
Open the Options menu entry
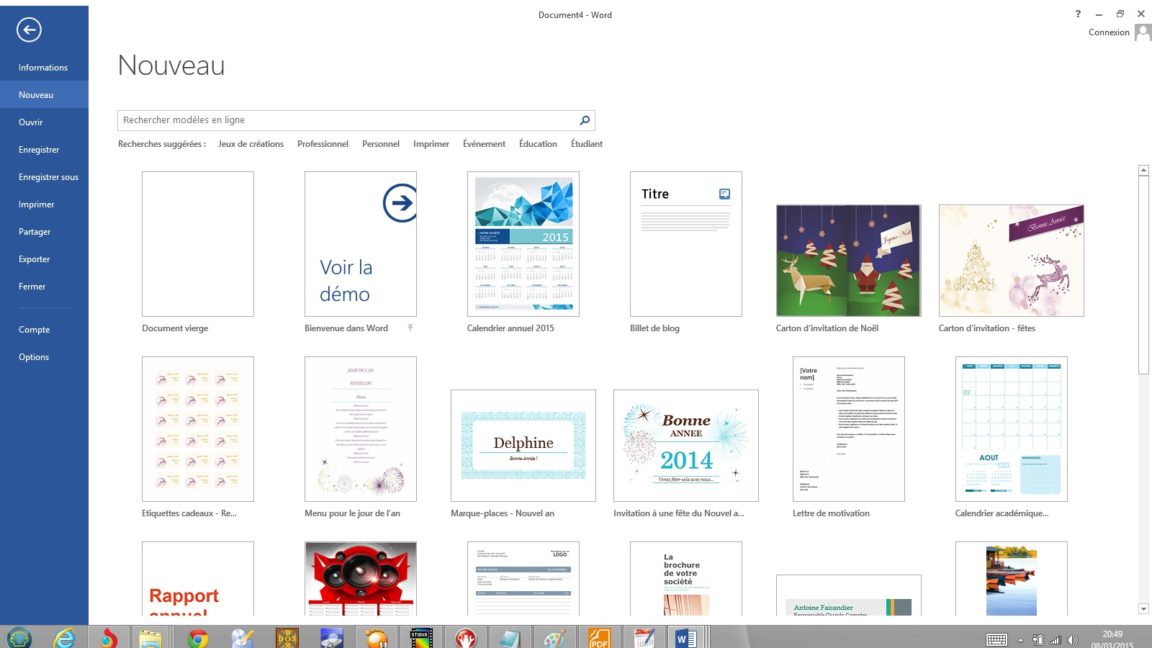click(33, 357)
